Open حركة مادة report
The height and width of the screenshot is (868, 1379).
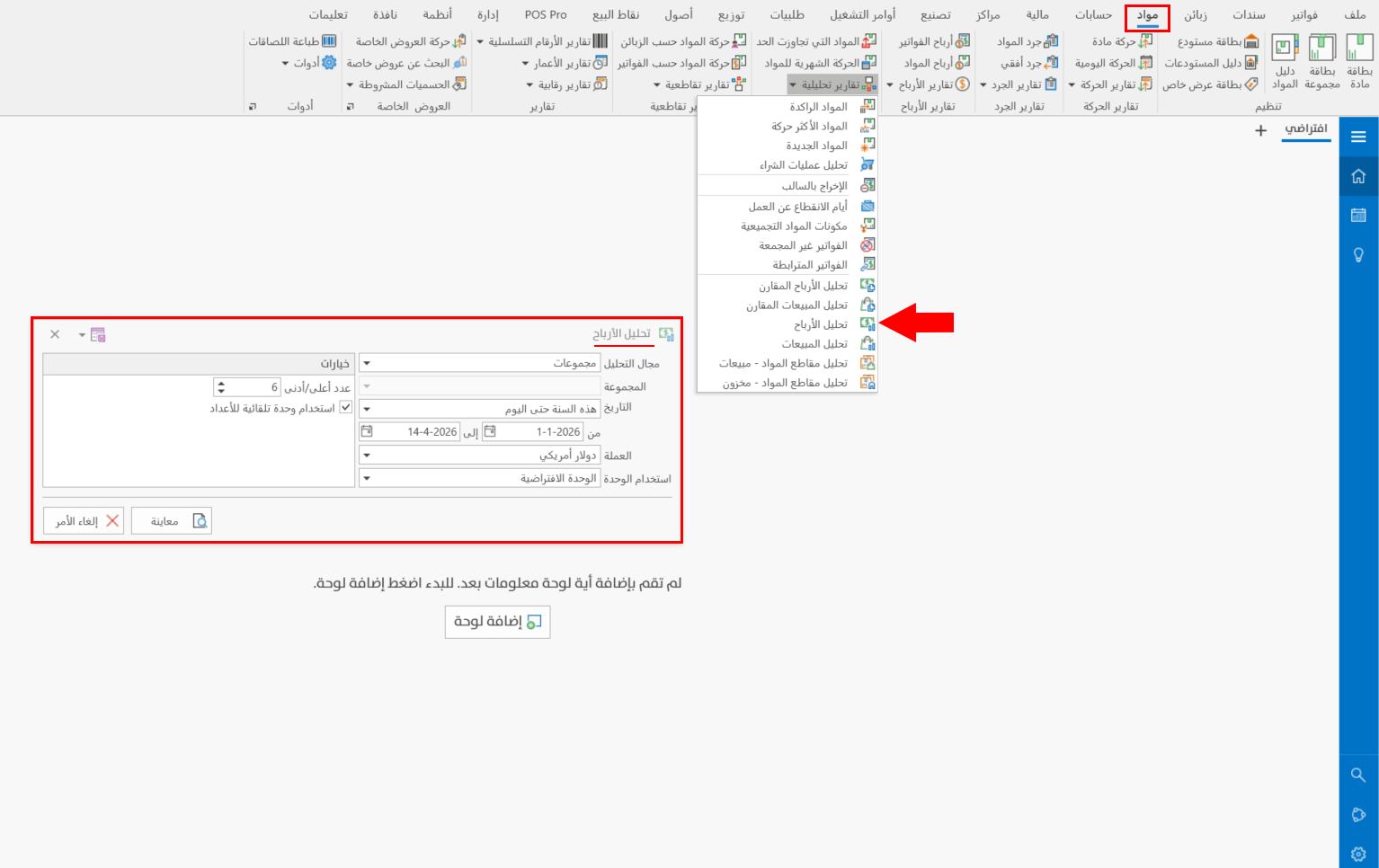coord(1122,41)
